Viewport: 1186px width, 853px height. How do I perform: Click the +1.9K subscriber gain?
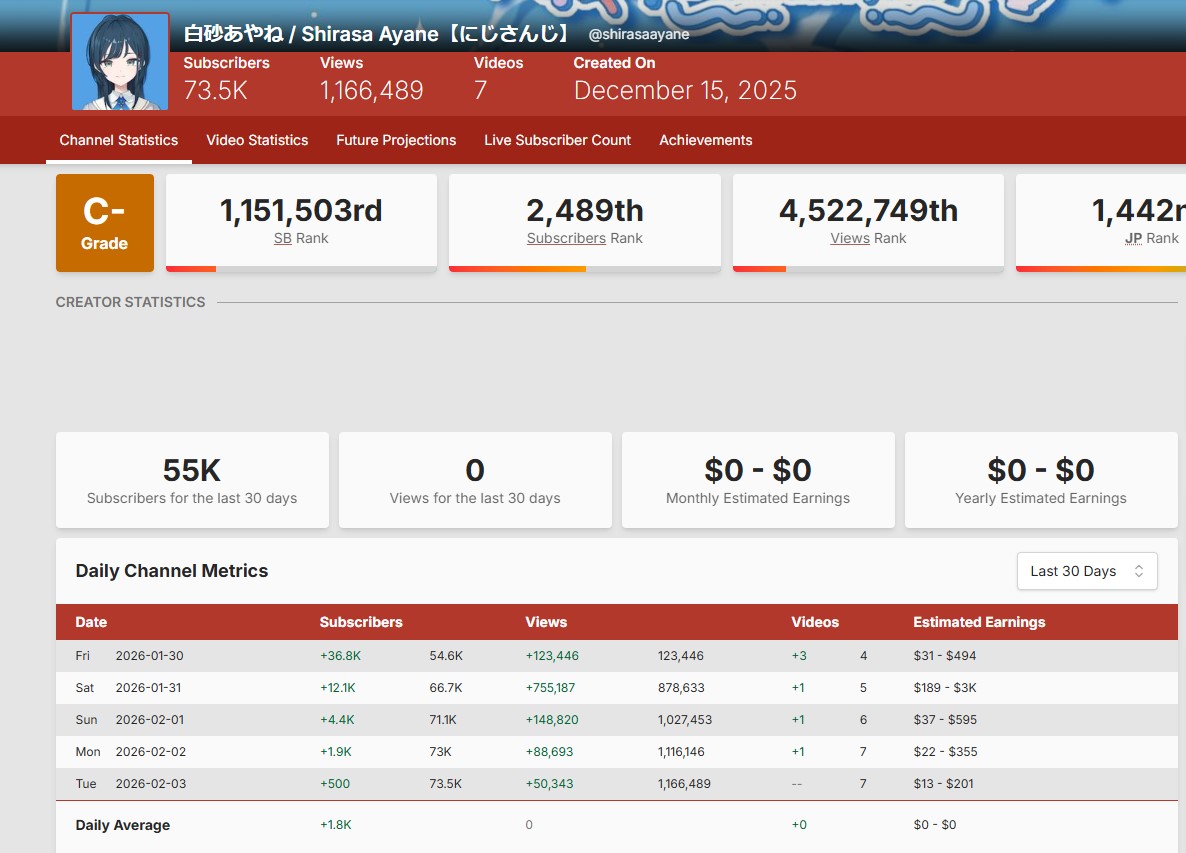(336, 752)
